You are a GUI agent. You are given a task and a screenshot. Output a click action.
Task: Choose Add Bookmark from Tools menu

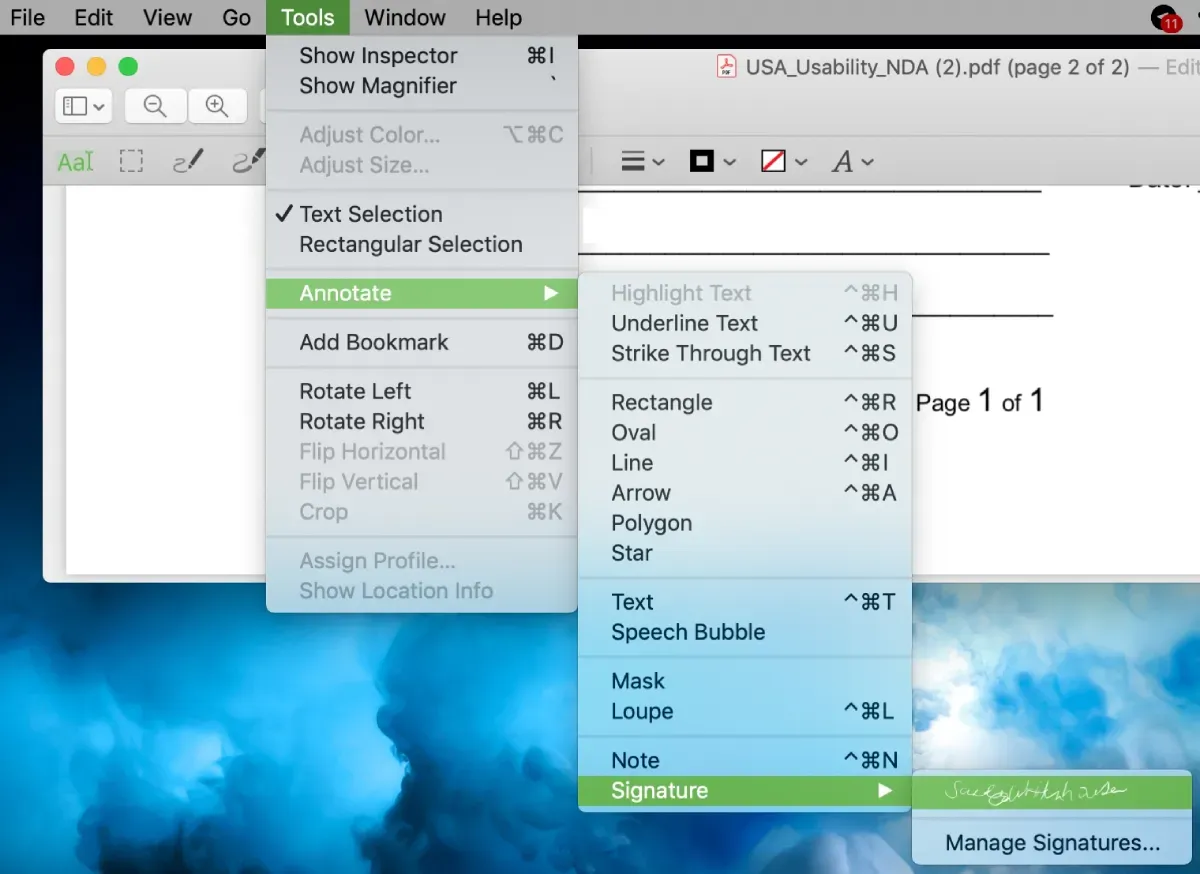click(374, 342)
